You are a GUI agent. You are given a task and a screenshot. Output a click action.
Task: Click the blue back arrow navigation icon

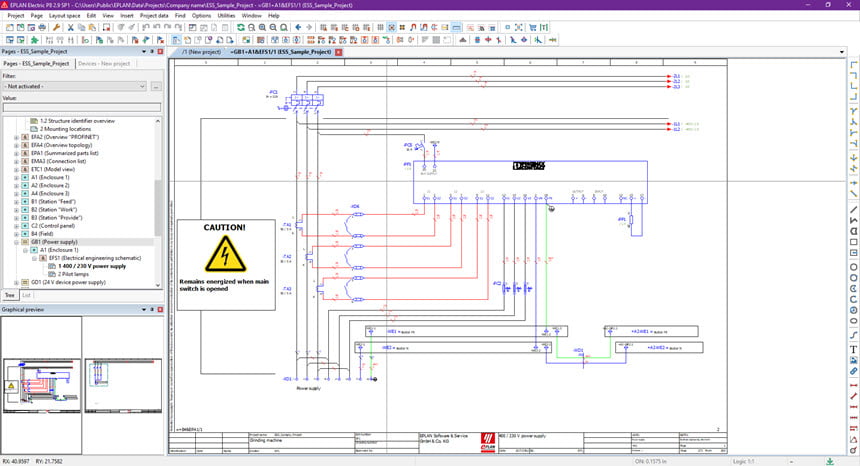(x=298, y=27)
